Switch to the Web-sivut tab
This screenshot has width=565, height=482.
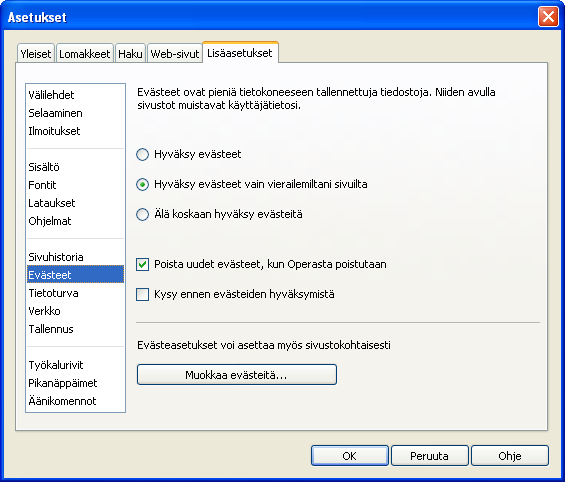pos(175,54)
